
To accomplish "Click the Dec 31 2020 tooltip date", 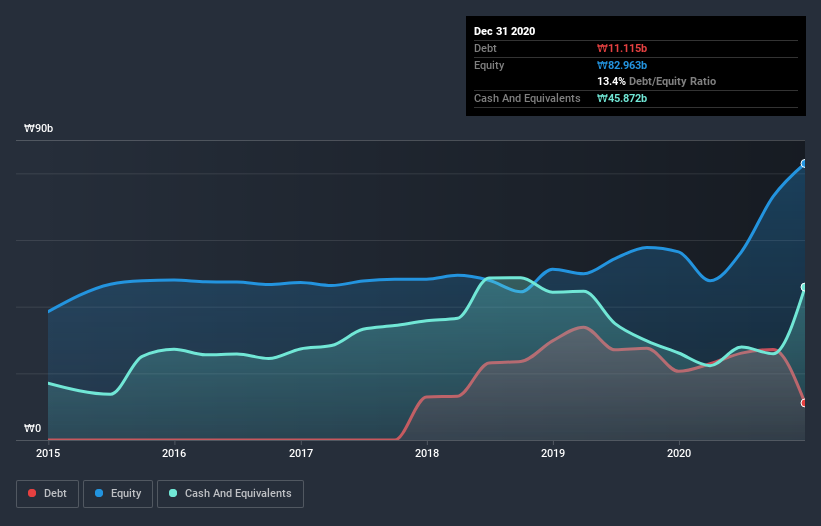I will [504, 31].
